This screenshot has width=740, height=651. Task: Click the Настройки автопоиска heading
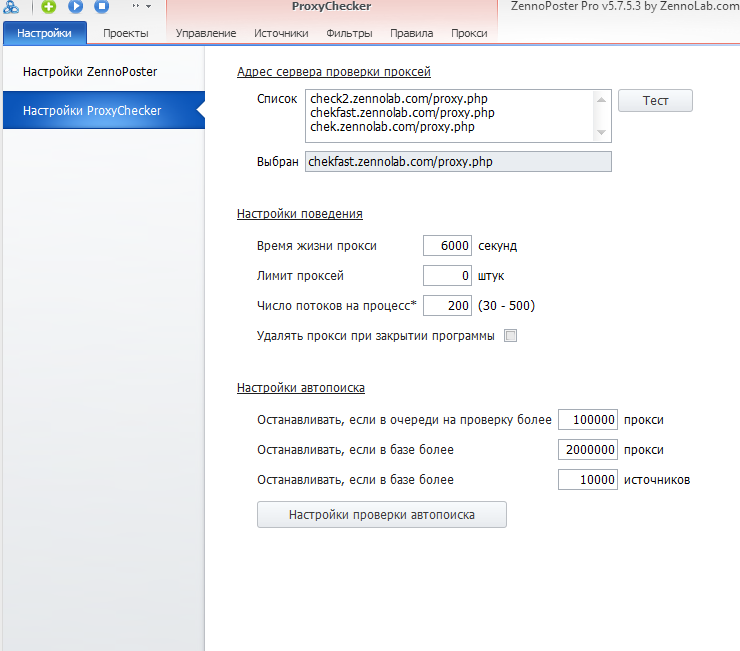301,388
